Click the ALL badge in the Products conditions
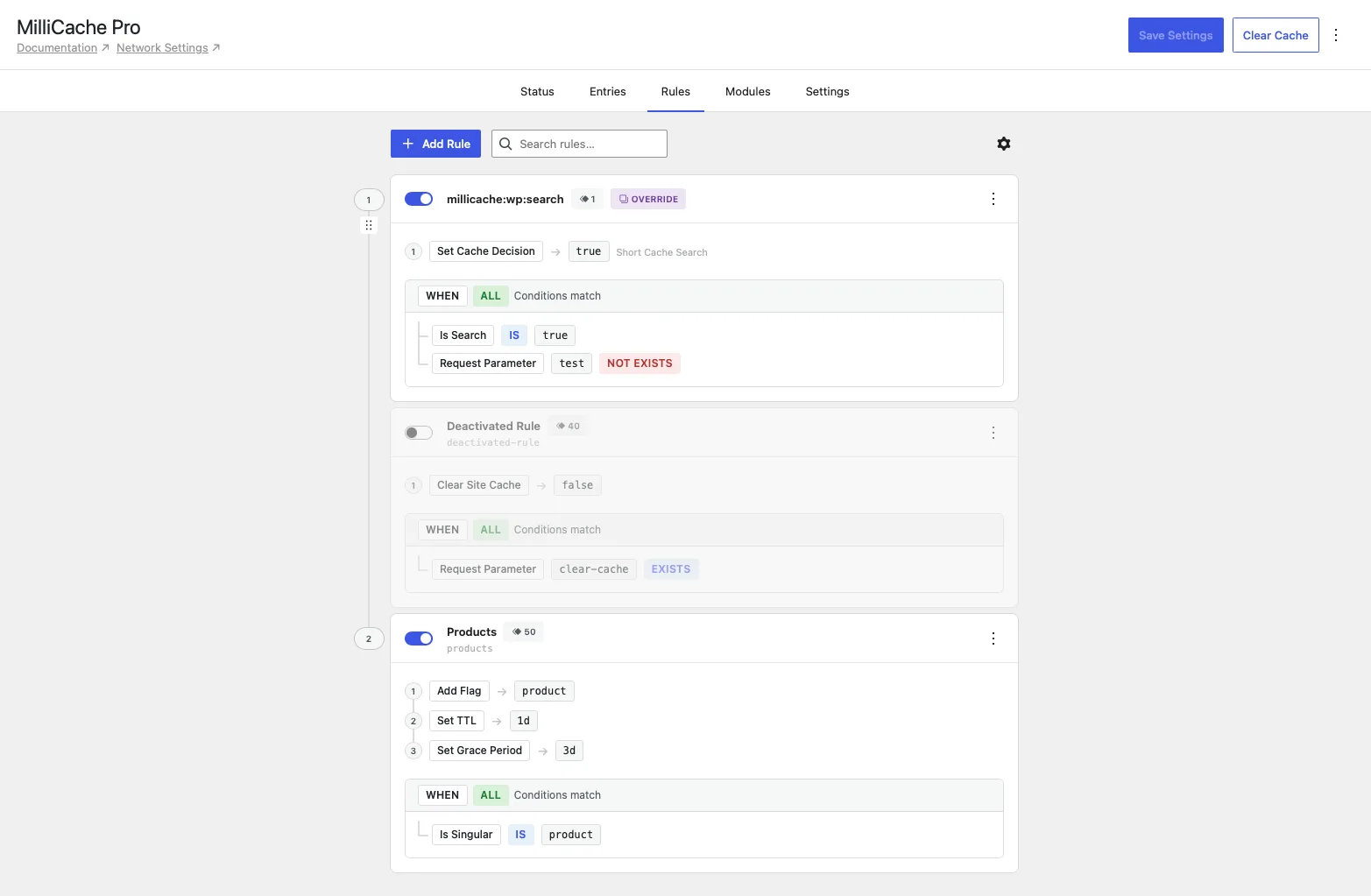 [491, 795]
